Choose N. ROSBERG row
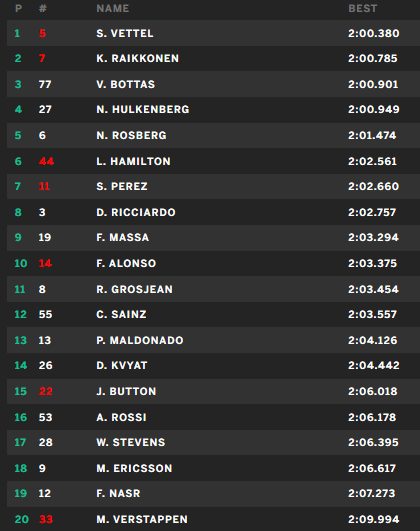Image resolution: width=420 pixels, height=531 pixels. [213, 135]
